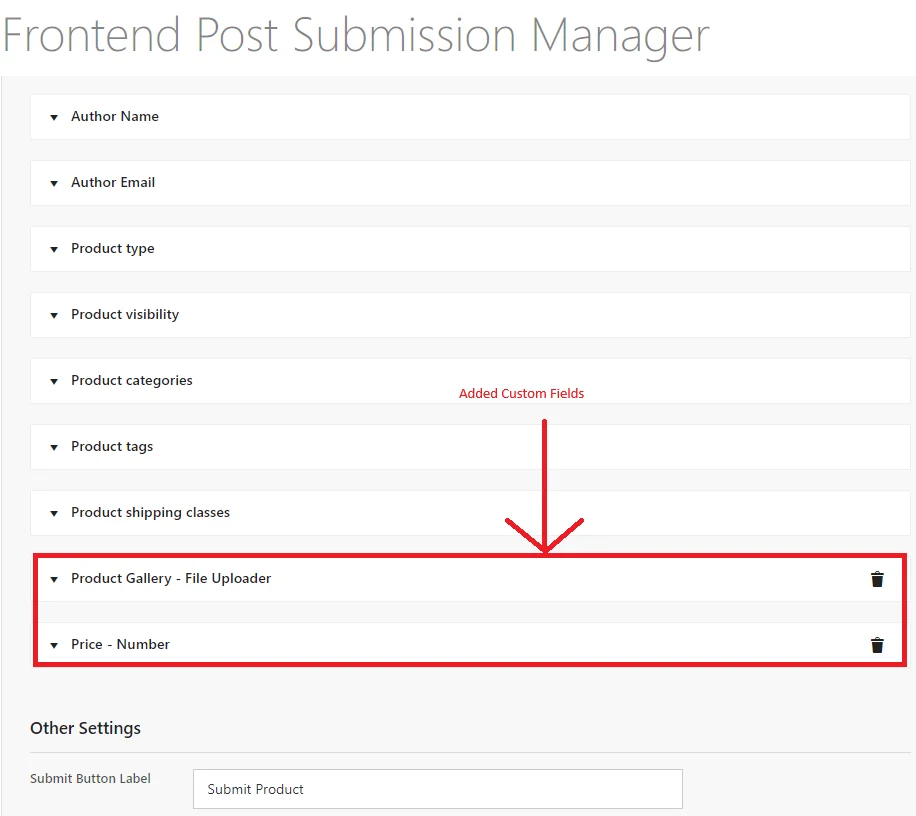Open the Product categories field title
Viewport: 916px width, 816px height.
[x=132, y=380]
